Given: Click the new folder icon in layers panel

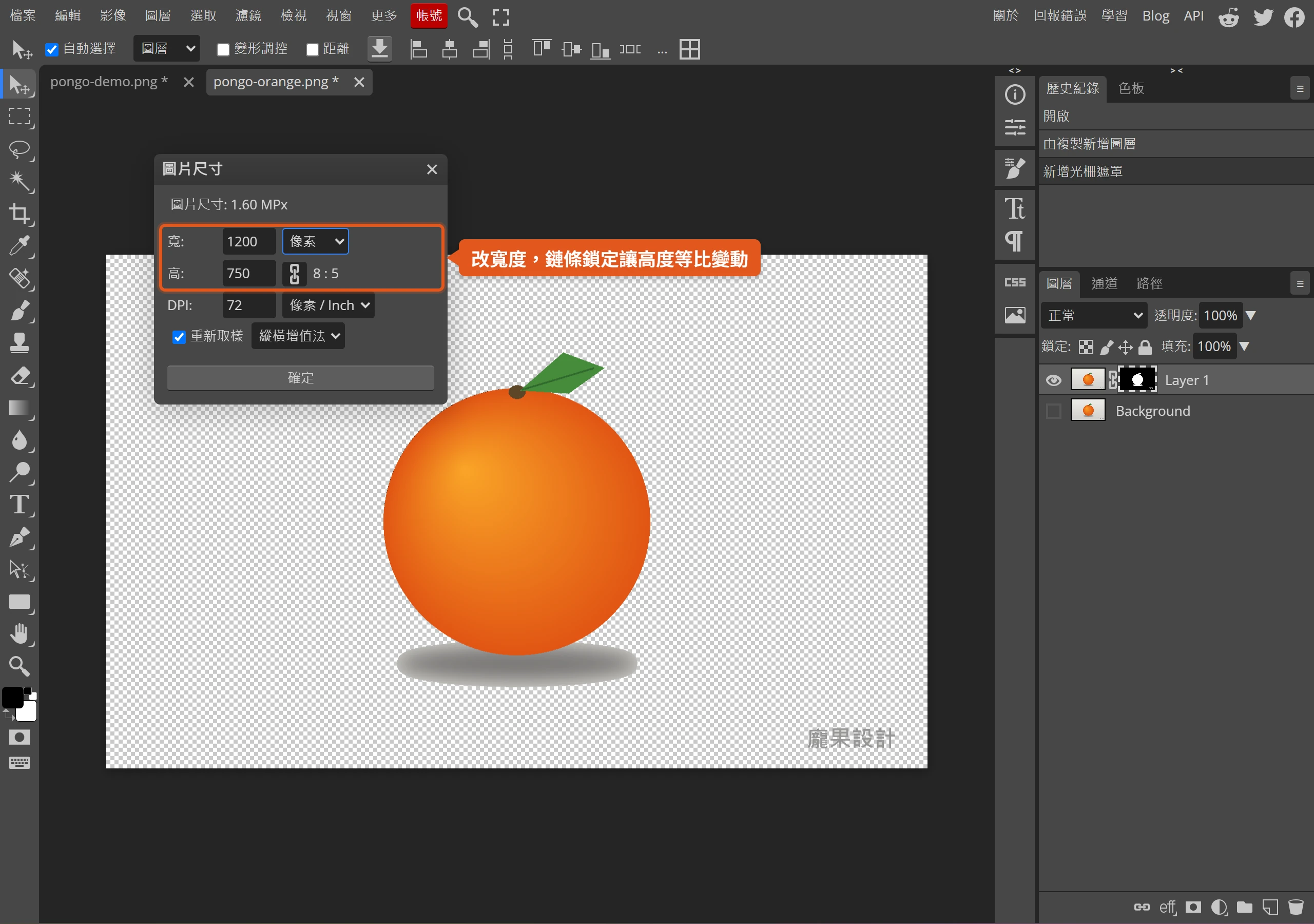Looking at the screenshot, I should pos(1245,907).
